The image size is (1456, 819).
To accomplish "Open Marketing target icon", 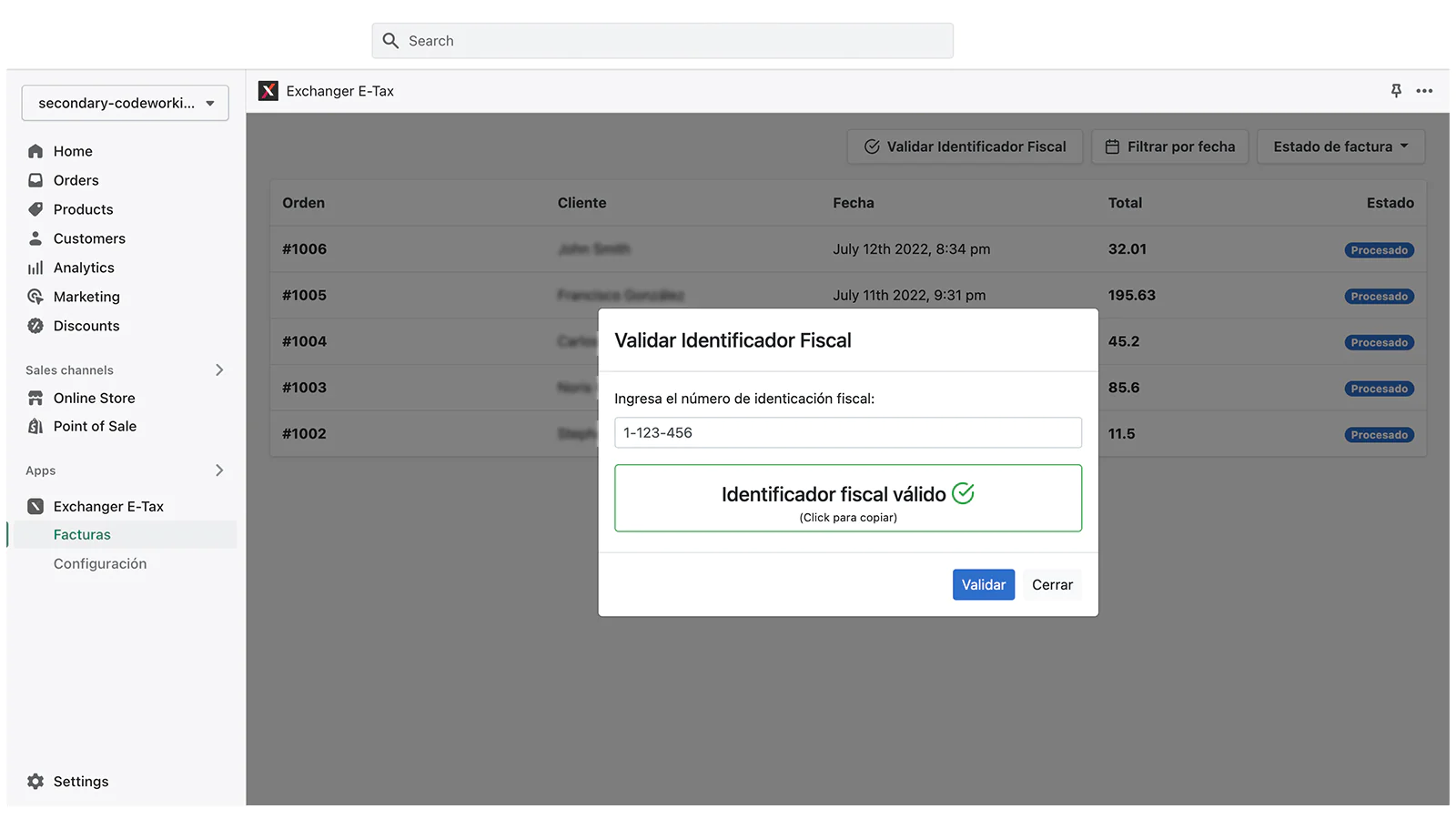I will point(35,297).
